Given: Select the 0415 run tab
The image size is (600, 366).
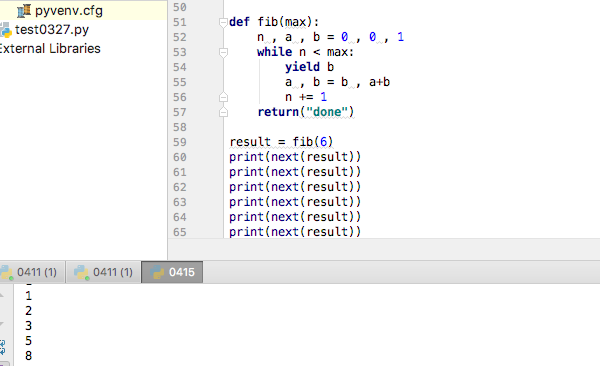Looking at the screenshot, I should coord(172,272).
